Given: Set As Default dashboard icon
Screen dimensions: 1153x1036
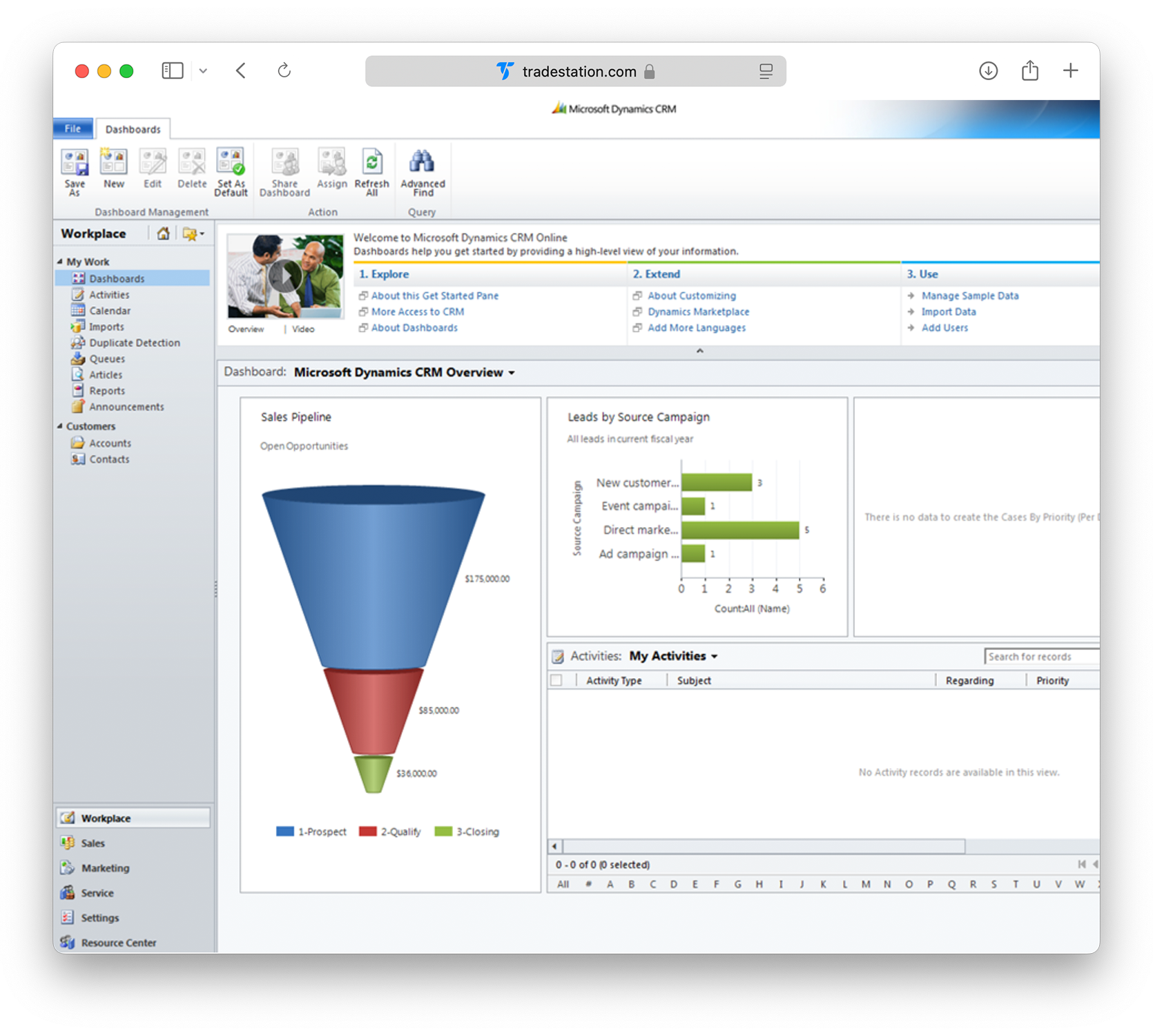Looking at the screenshot, I should [x=231, y=173].
